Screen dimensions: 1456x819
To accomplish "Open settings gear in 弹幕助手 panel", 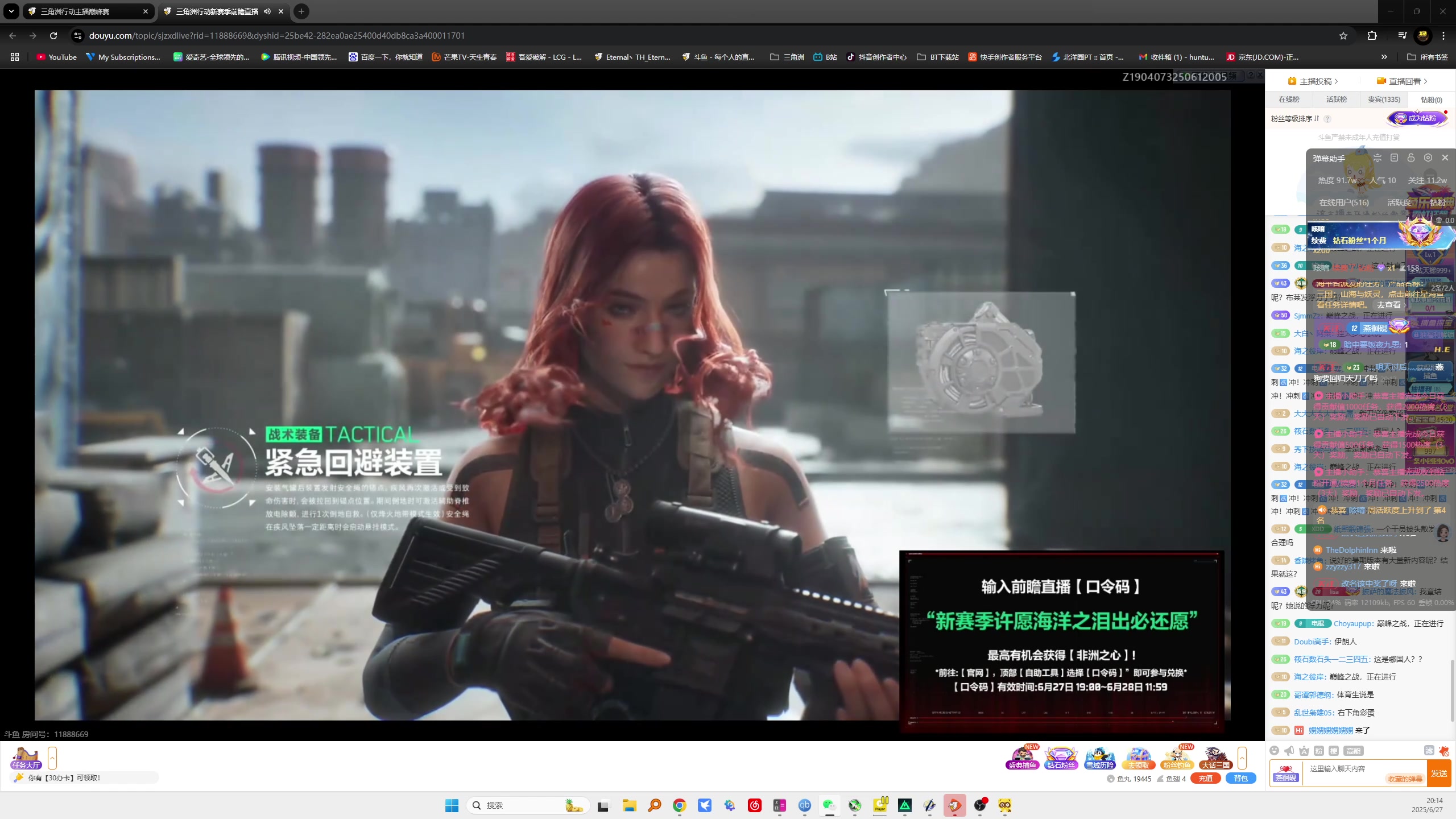I will pos(1428,158).
